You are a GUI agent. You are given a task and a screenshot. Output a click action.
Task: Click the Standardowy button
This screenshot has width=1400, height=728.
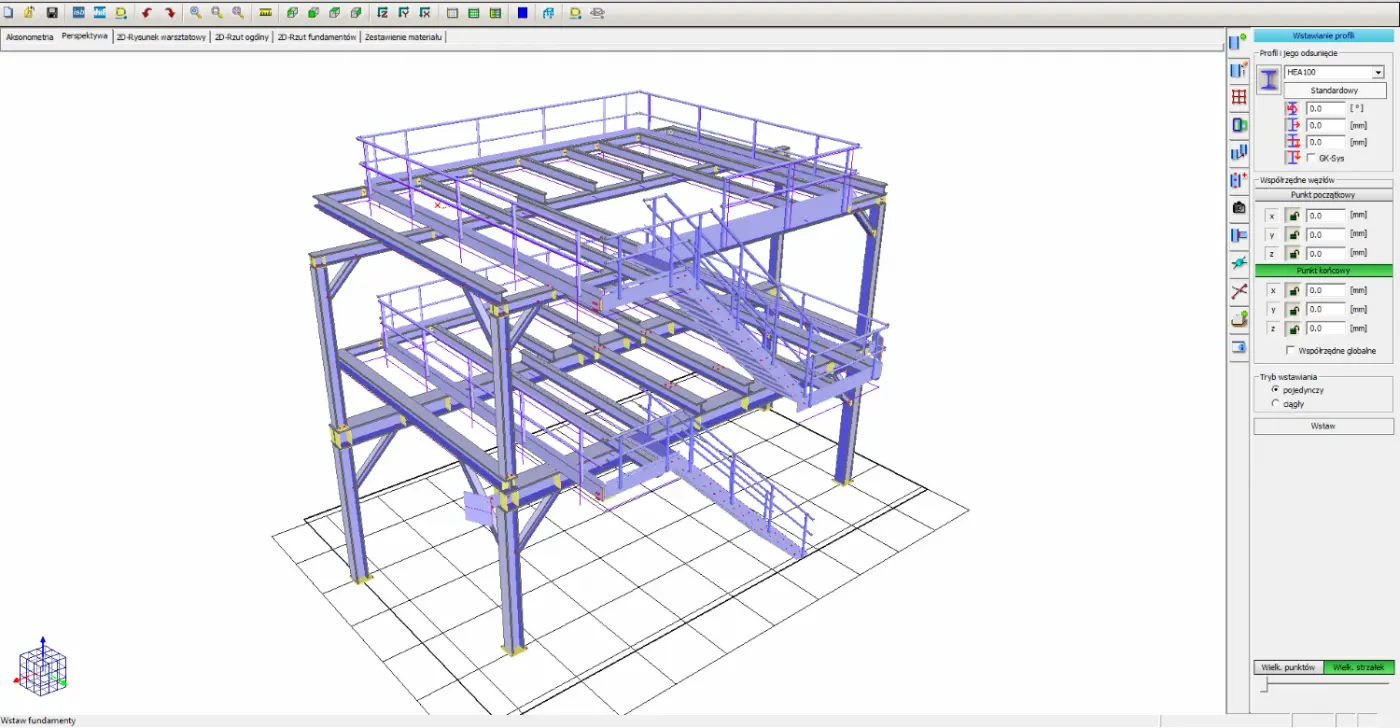(1335, 90)
